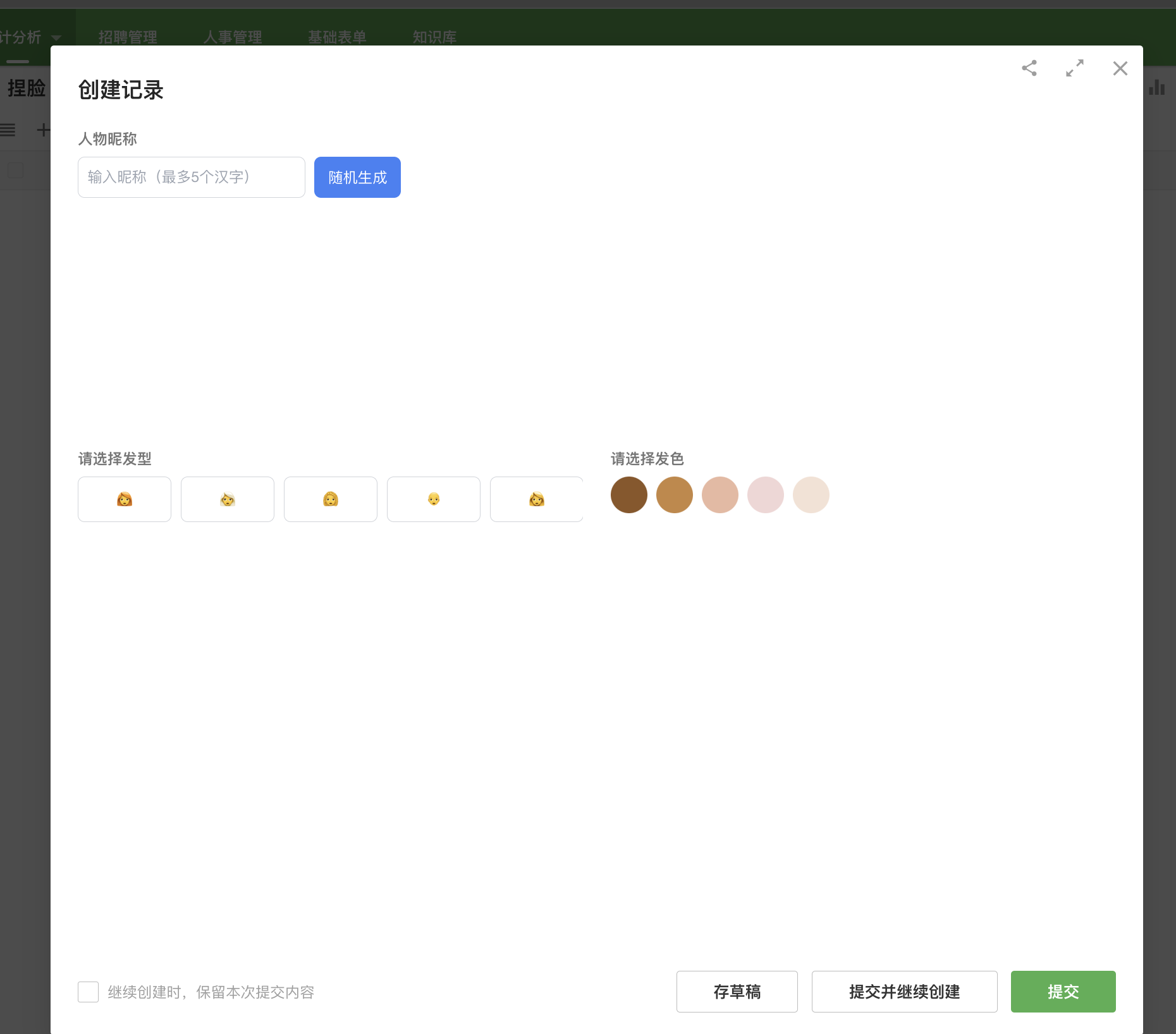
Task: Submit with the green 提交 button
Action: coord(1063,992)
